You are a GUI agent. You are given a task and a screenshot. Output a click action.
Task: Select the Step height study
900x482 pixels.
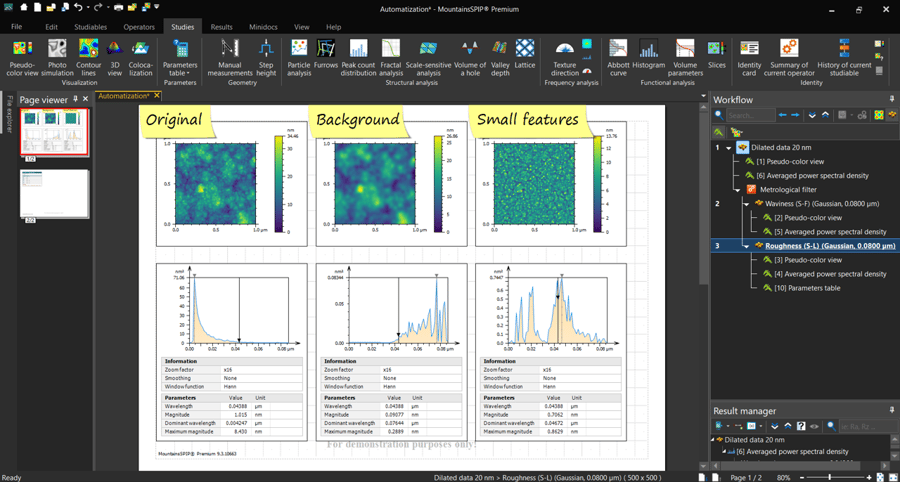coord(266,57)
